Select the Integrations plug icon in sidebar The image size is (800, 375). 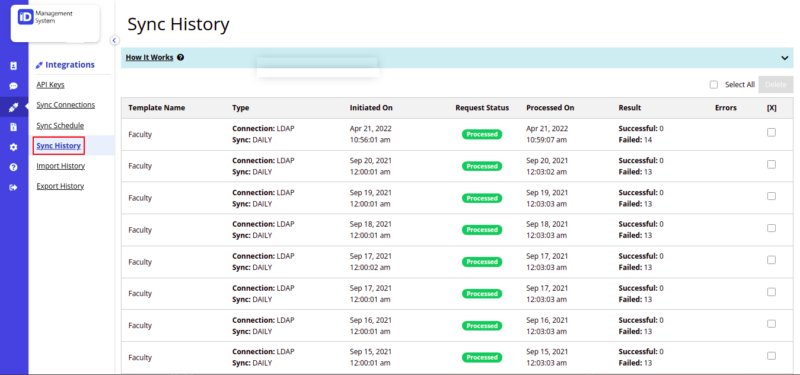(14, 107)
